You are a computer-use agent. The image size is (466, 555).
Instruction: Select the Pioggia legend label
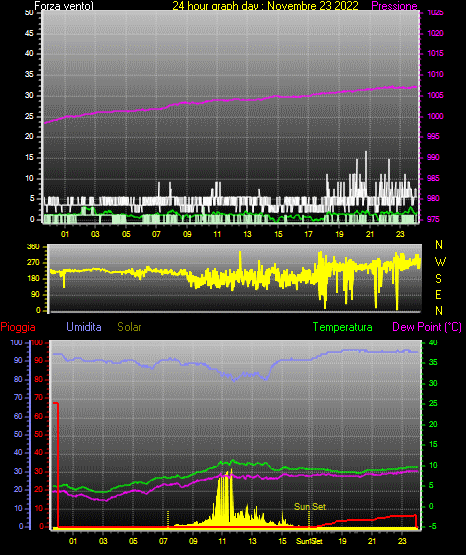[x=18, y=327]
